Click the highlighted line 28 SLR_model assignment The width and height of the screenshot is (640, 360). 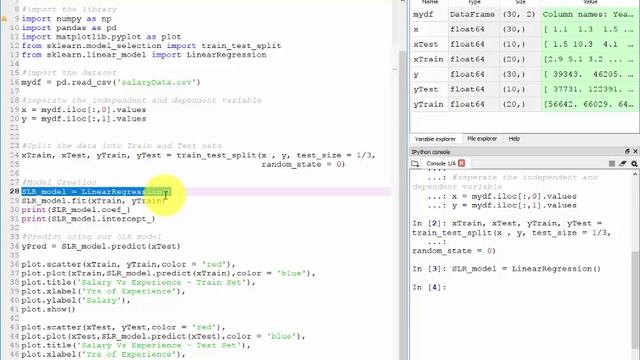coord(96,191)
